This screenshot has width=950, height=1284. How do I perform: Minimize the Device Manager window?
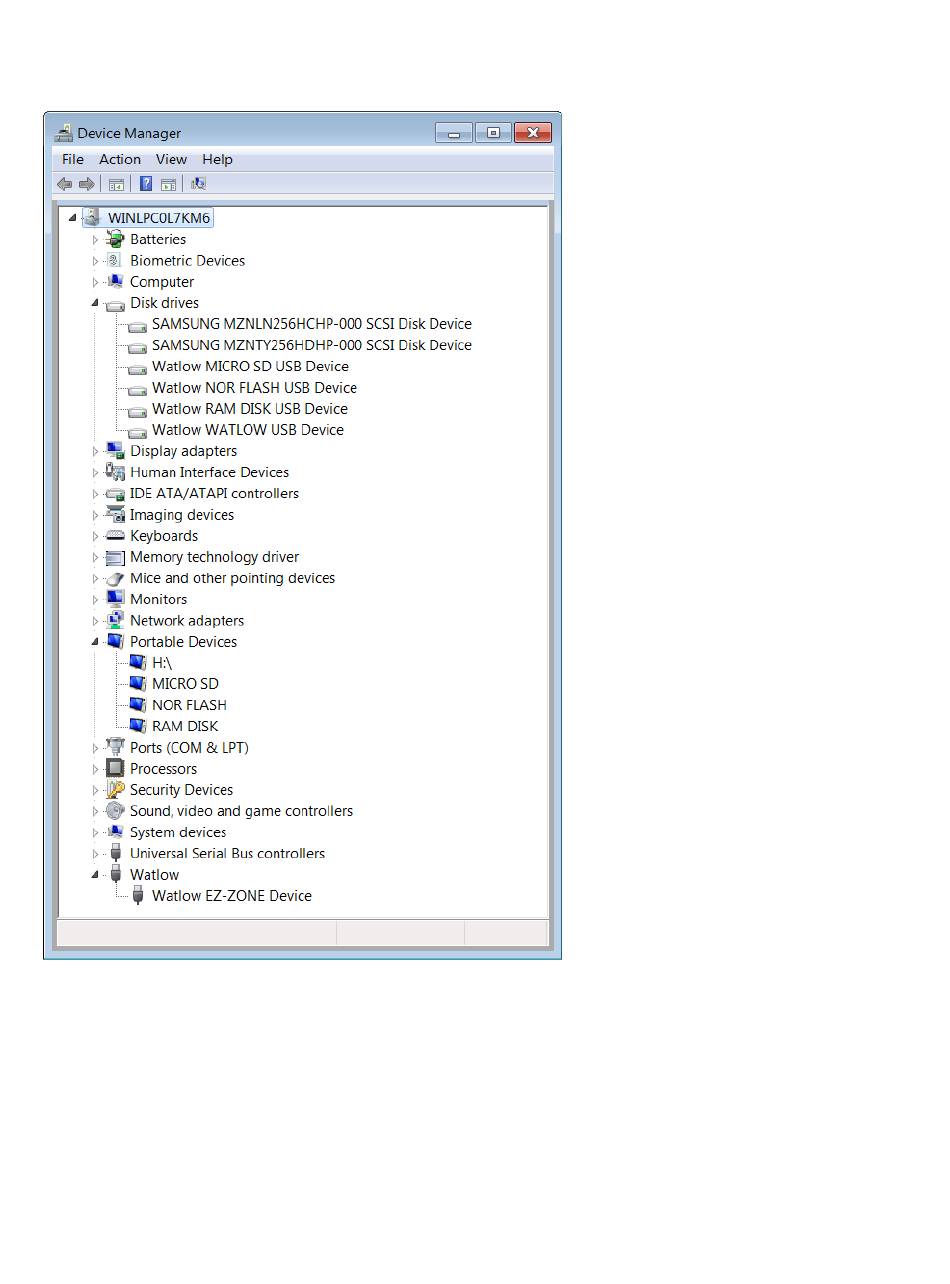click(453, 132)
